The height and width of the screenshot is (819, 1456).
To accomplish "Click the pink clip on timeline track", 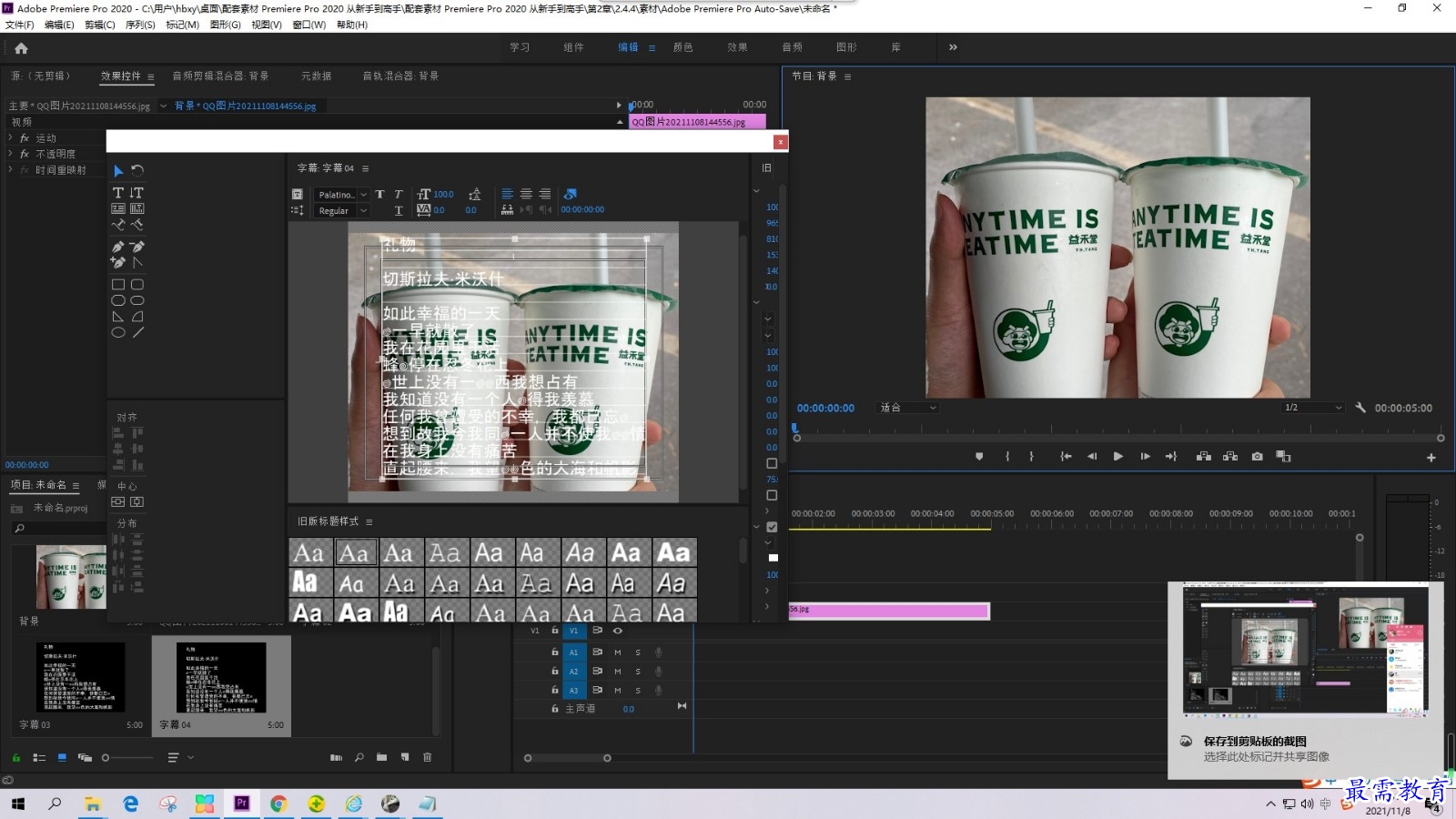I will click(x=889, y=611).
